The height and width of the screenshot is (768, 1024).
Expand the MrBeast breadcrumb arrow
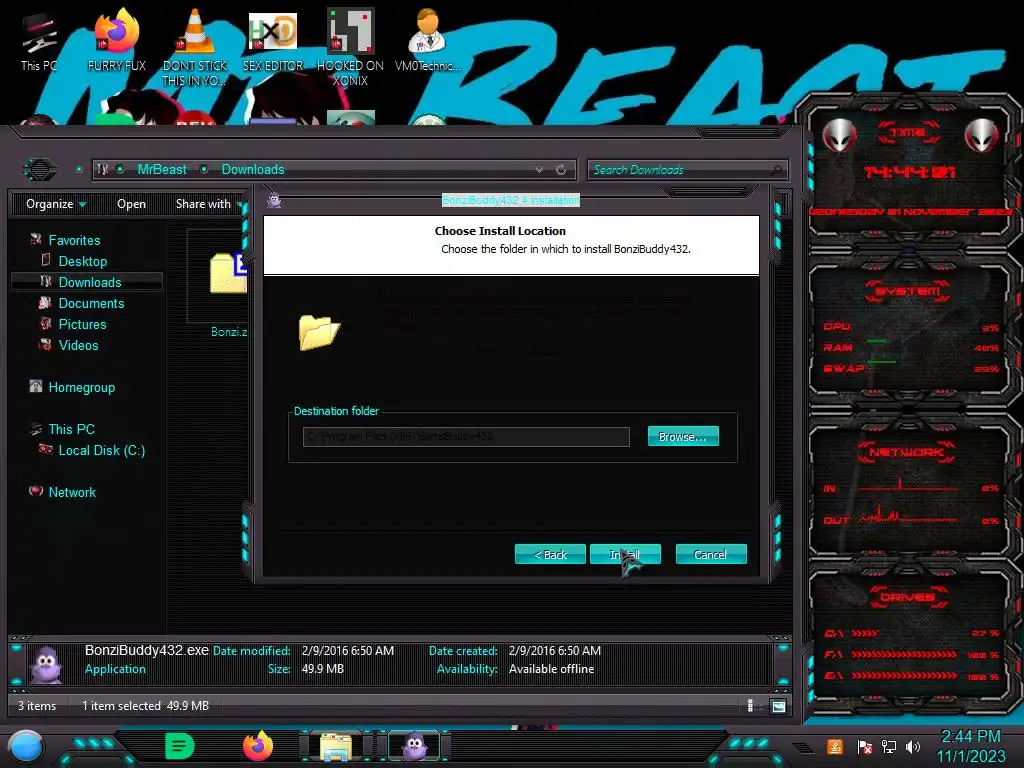204,170
